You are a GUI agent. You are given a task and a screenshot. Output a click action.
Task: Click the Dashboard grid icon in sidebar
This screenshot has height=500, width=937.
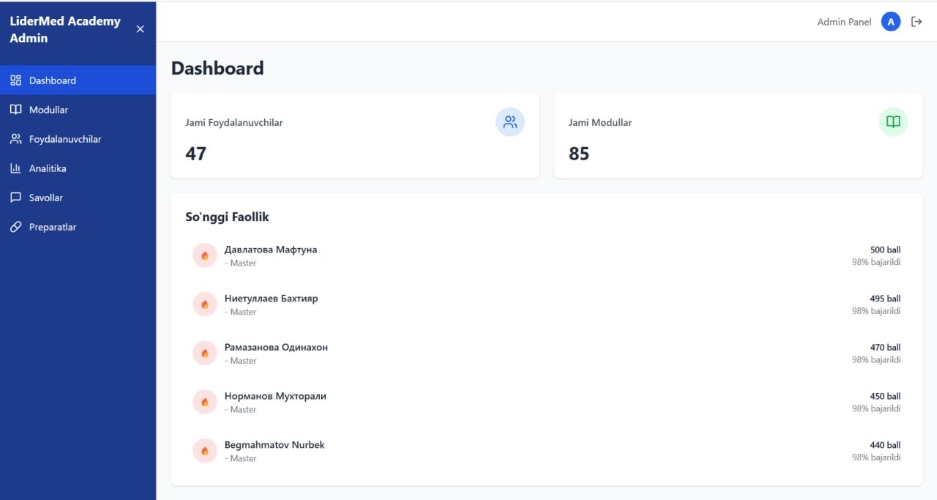[x=16, y=80]
